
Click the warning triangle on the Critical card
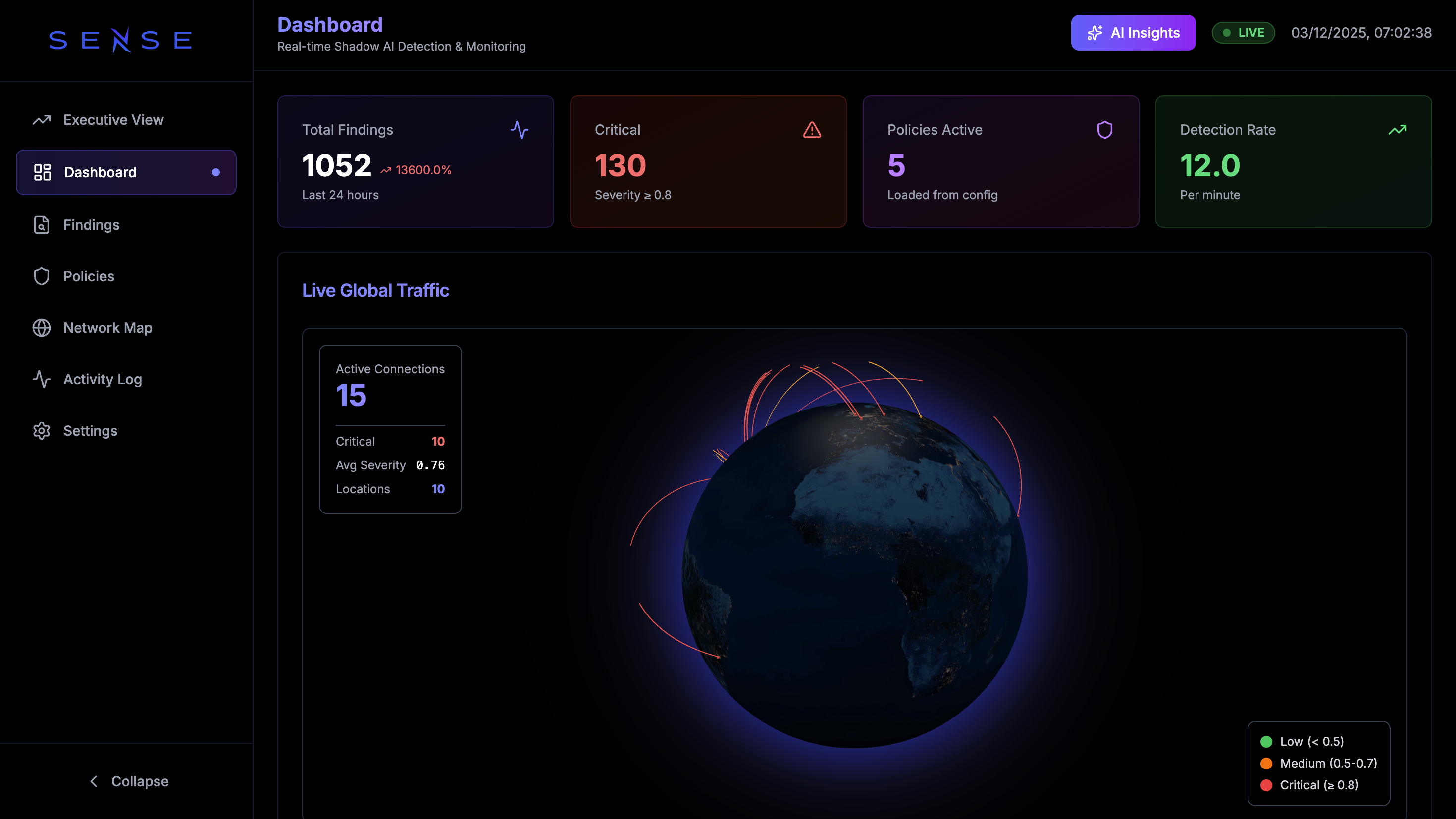click(812, 129)
